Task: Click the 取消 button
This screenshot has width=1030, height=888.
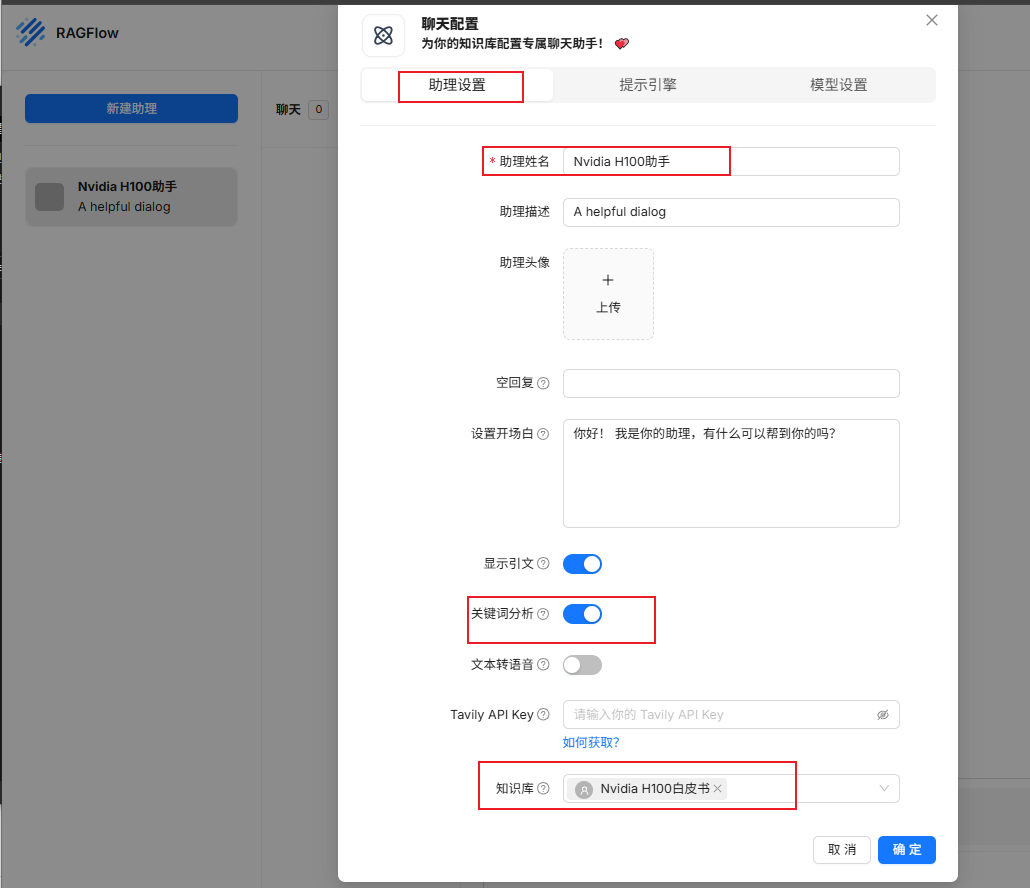Action: coord(841,850)
